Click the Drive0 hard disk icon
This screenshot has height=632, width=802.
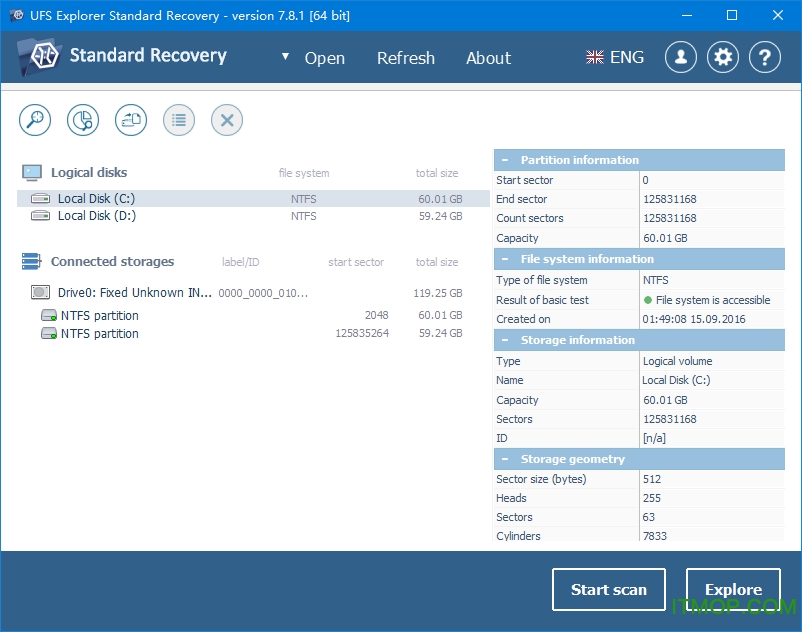point(40,292)
